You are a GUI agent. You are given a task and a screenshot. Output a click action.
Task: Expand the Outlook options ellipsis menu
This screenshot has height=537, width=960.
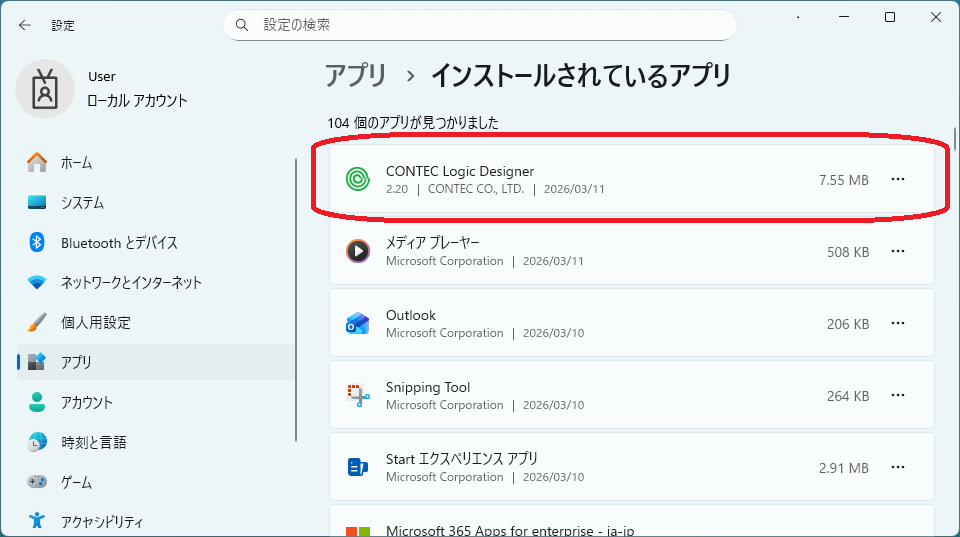point(898,323)
